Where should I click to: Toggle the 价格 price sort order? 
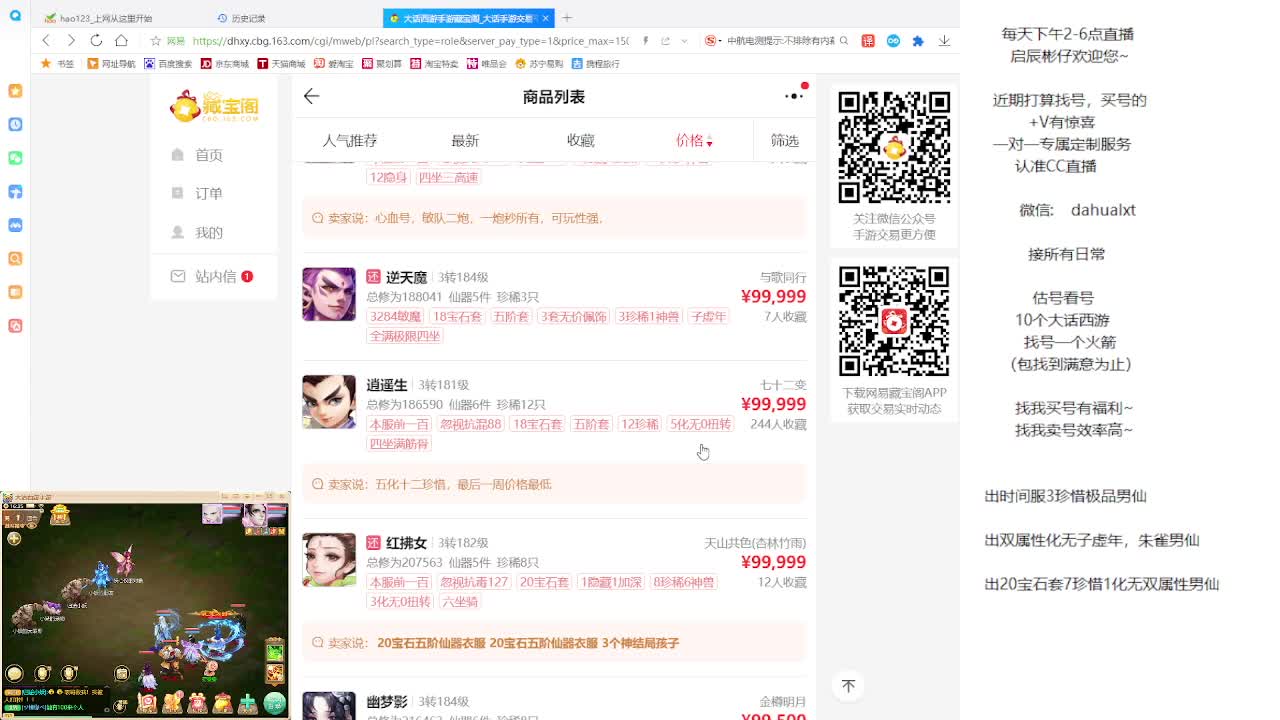(694, 141)
